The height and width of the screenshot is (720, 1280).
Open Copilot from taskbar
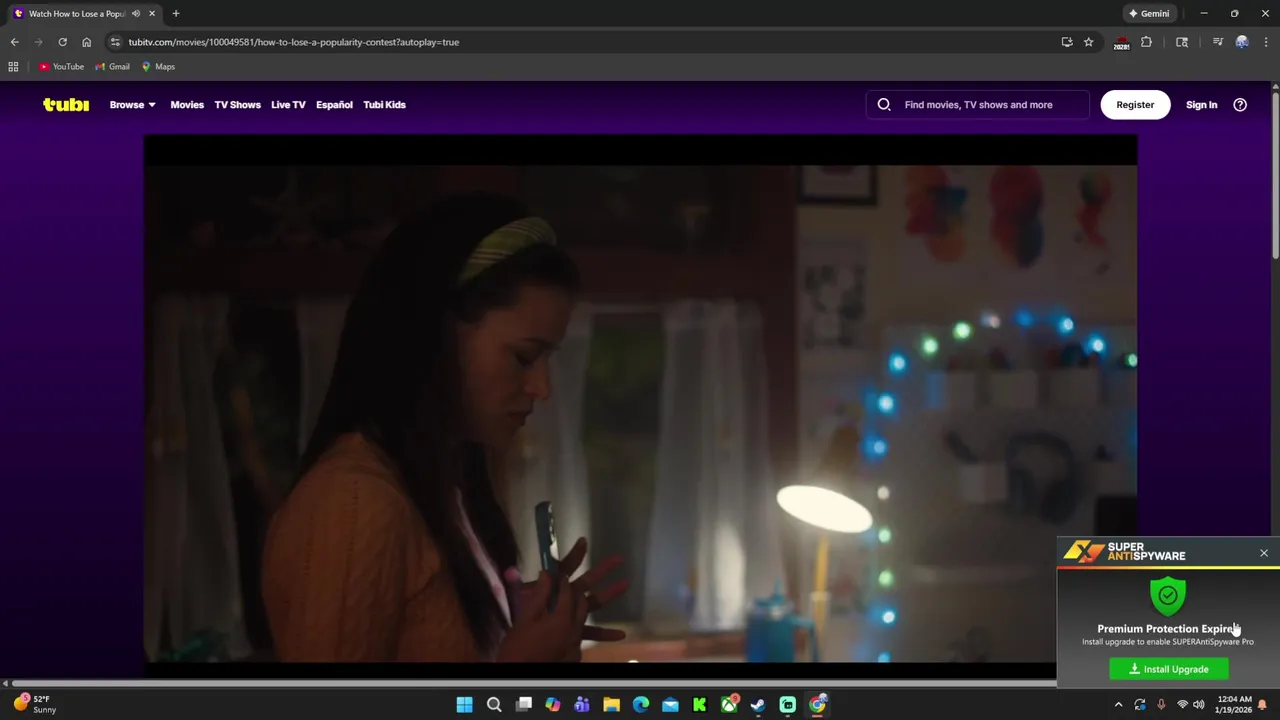[553, 705]
